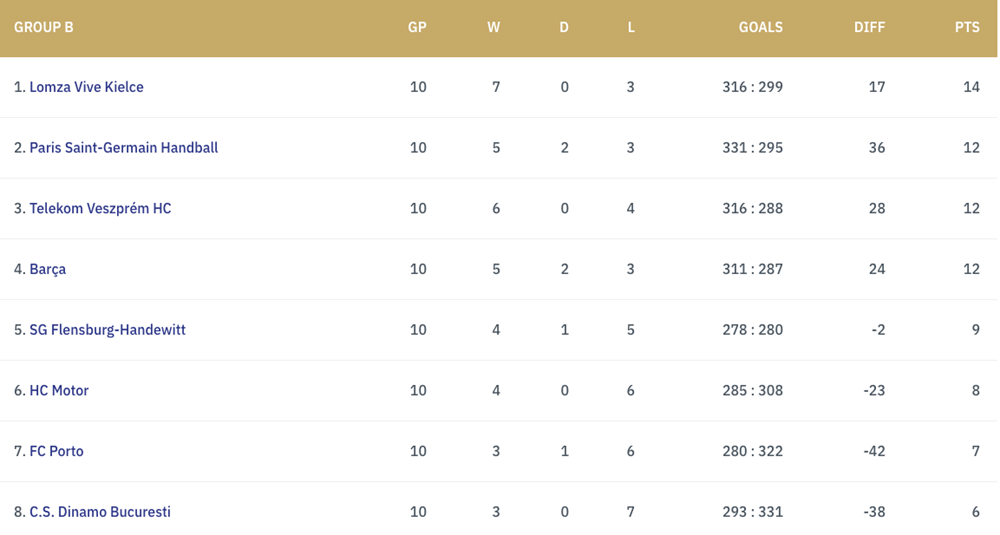Select the Telekom Veszprém HC link
1000x535 pixels.
pyautogui.click(x=100, y=209)
